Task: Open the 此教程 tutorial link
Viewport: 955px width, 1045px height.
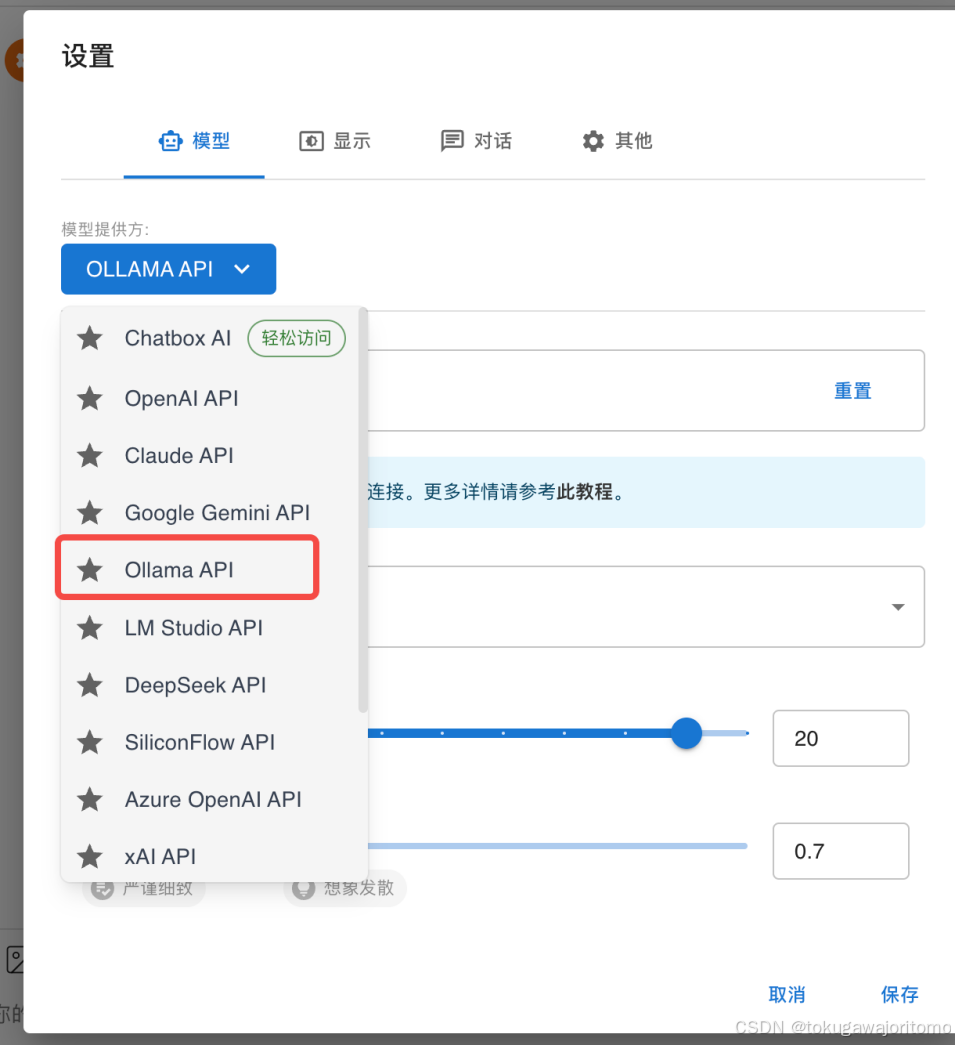Action: pyautogui.click(x=584, y=493)
